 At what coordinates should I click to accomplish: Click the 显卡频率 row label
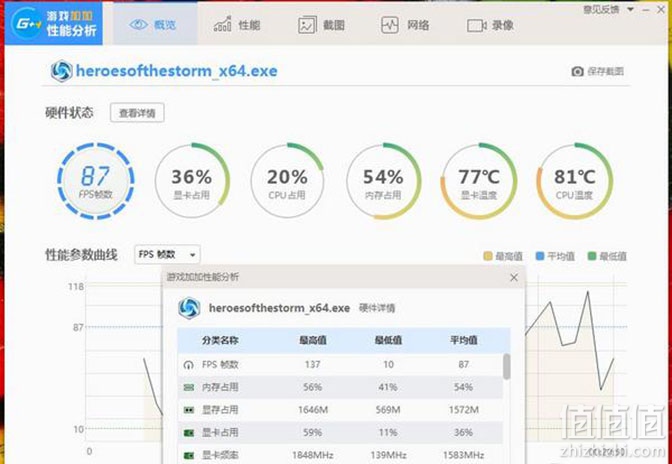220,455
